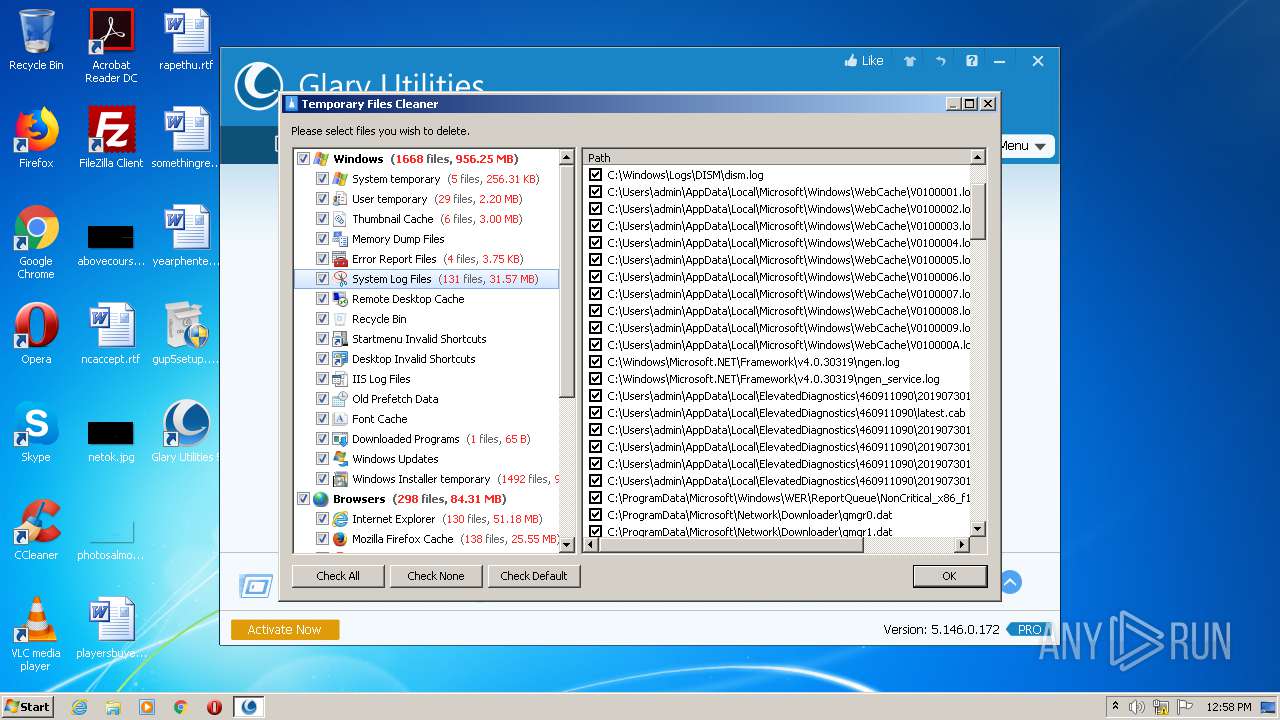1280x720 pixels.
Task: Click the category tree vertical scrollbar thumb
Action: point(567,282)
